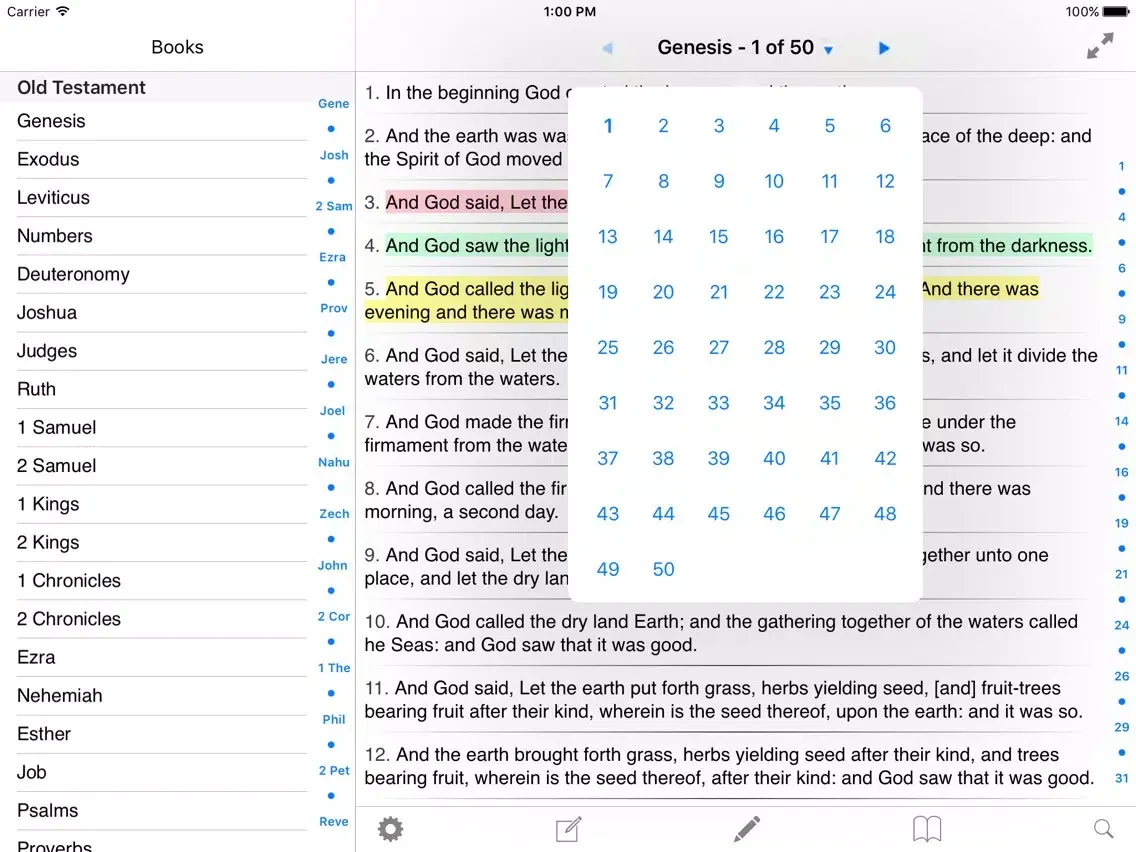The width and height of the screenshot is (1136, 852).
Task: Select chapter 40 in chapter grid
Action: click(774, 459)
